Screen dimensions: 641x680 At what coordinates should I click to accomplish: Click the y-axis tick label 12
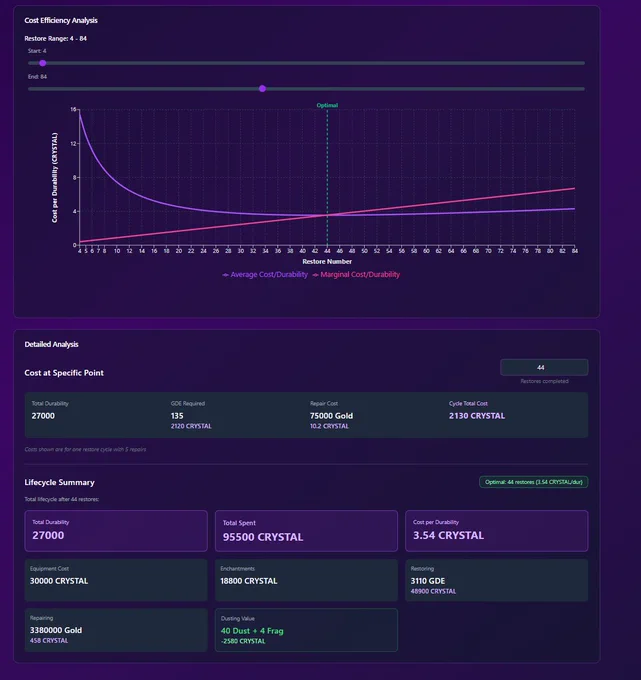(x=73, y=144)
